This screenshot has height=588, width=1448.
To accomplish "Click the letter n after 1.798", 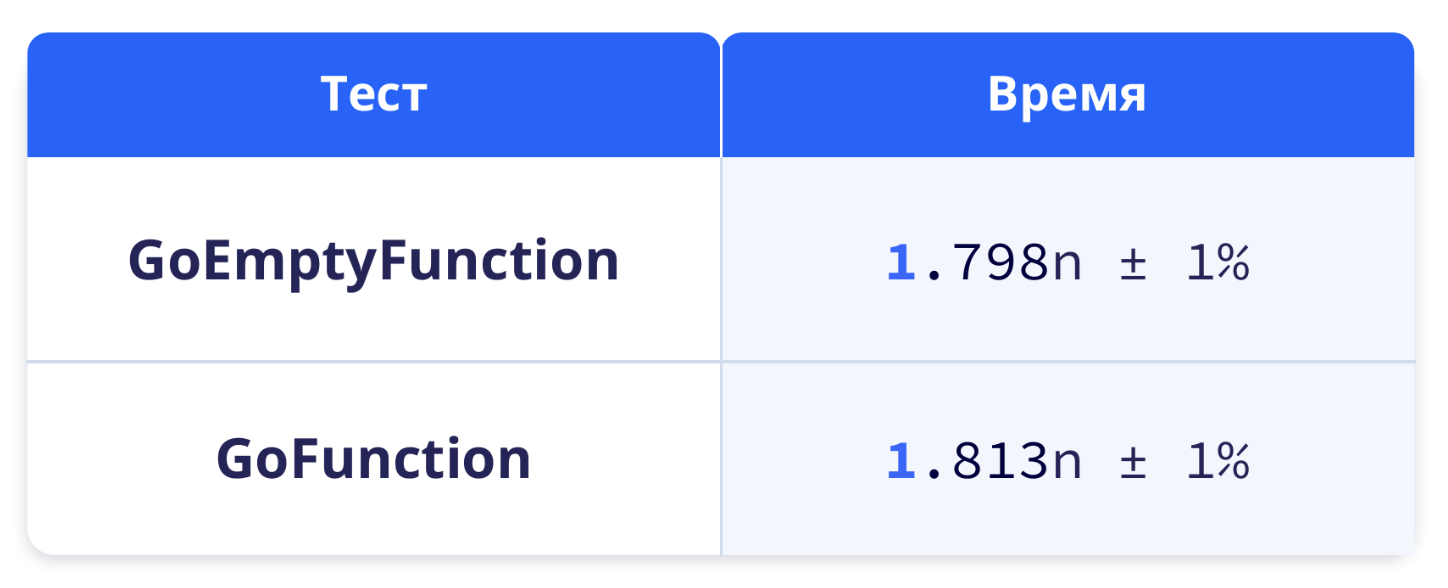I will (x=1067, y=268).
